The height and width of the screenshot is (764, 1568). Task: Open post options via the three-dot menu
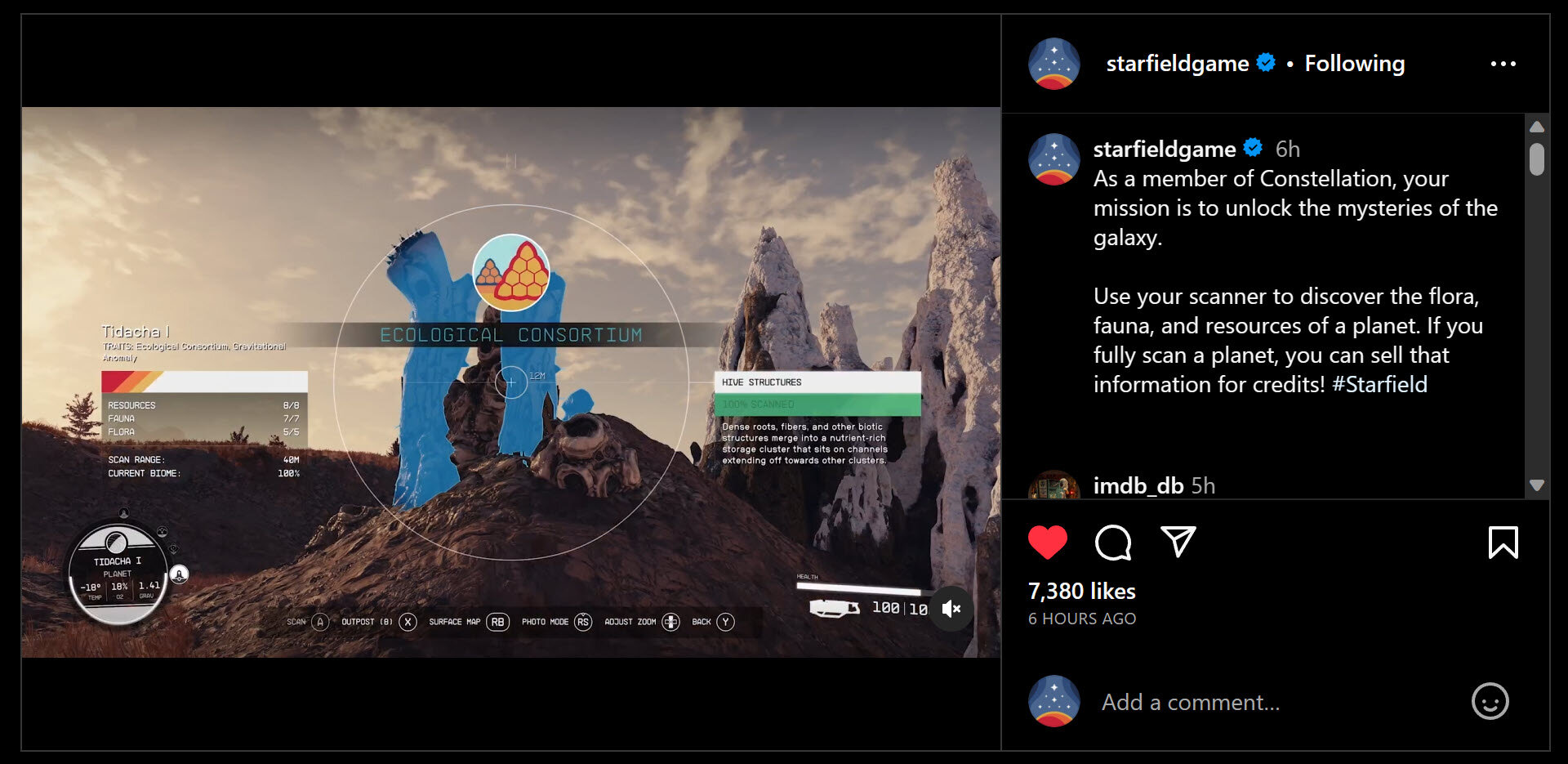click(x=1503, y=63)
